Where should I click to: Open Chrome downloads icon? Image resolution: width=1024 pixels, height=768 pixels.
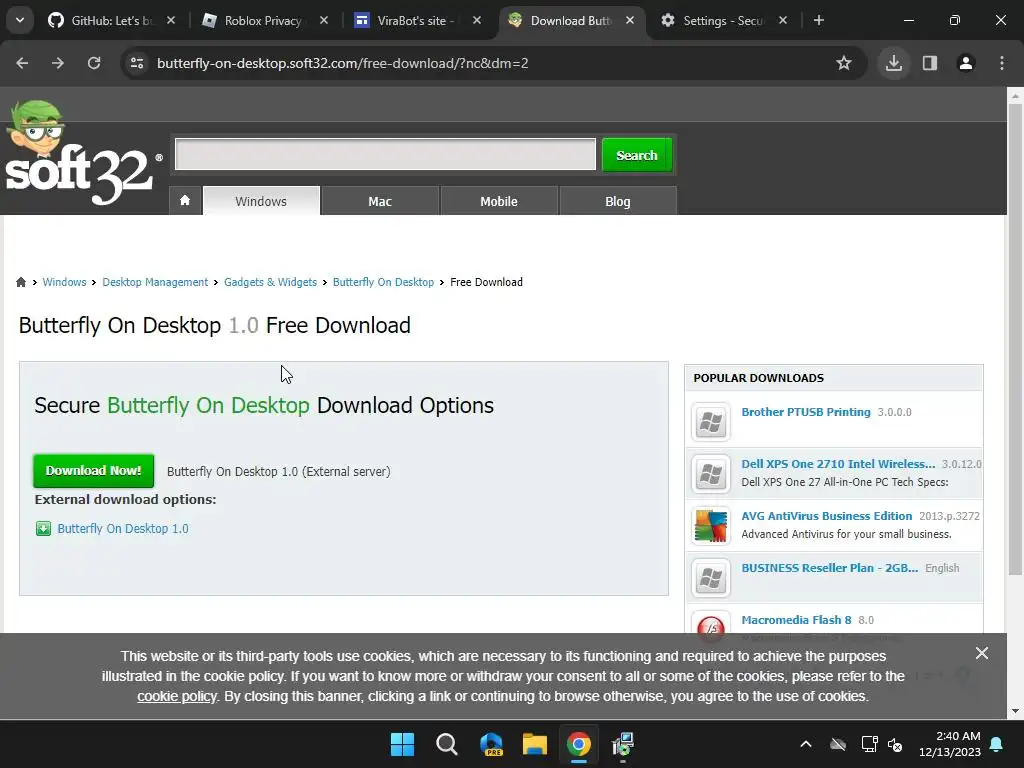894,63
